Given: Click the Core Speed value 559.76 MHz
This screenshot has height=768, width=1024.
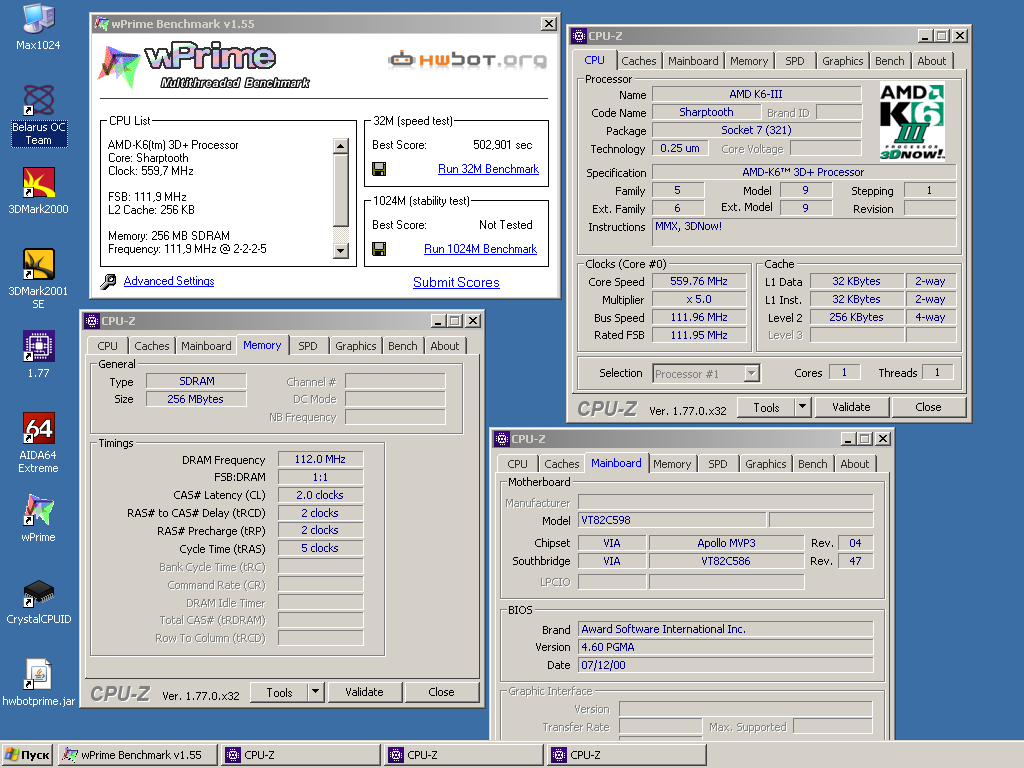Looking at the screenshot, I should [699, 281].
